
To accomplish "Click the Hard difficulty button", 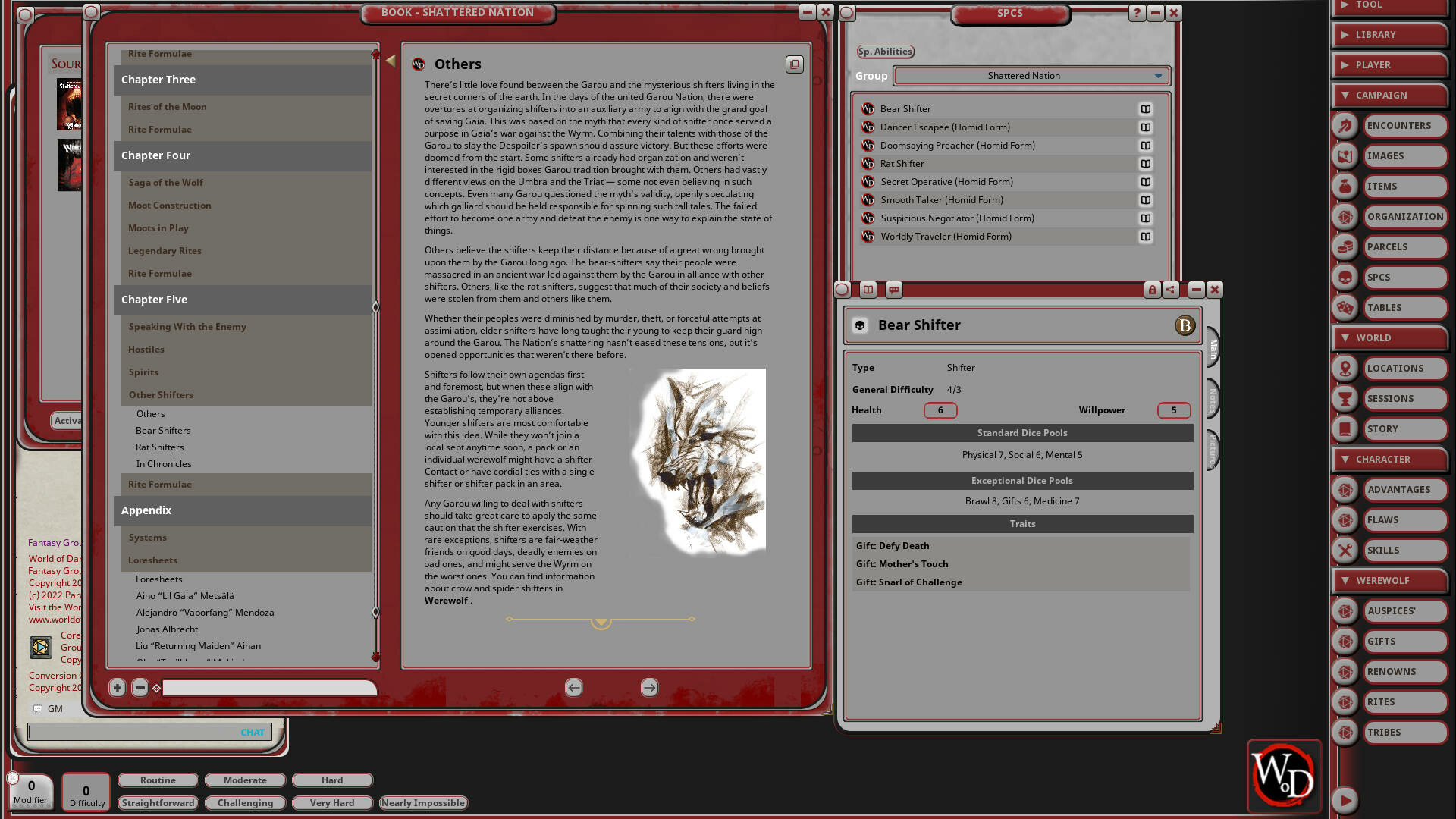I will [x=331, y=780].
